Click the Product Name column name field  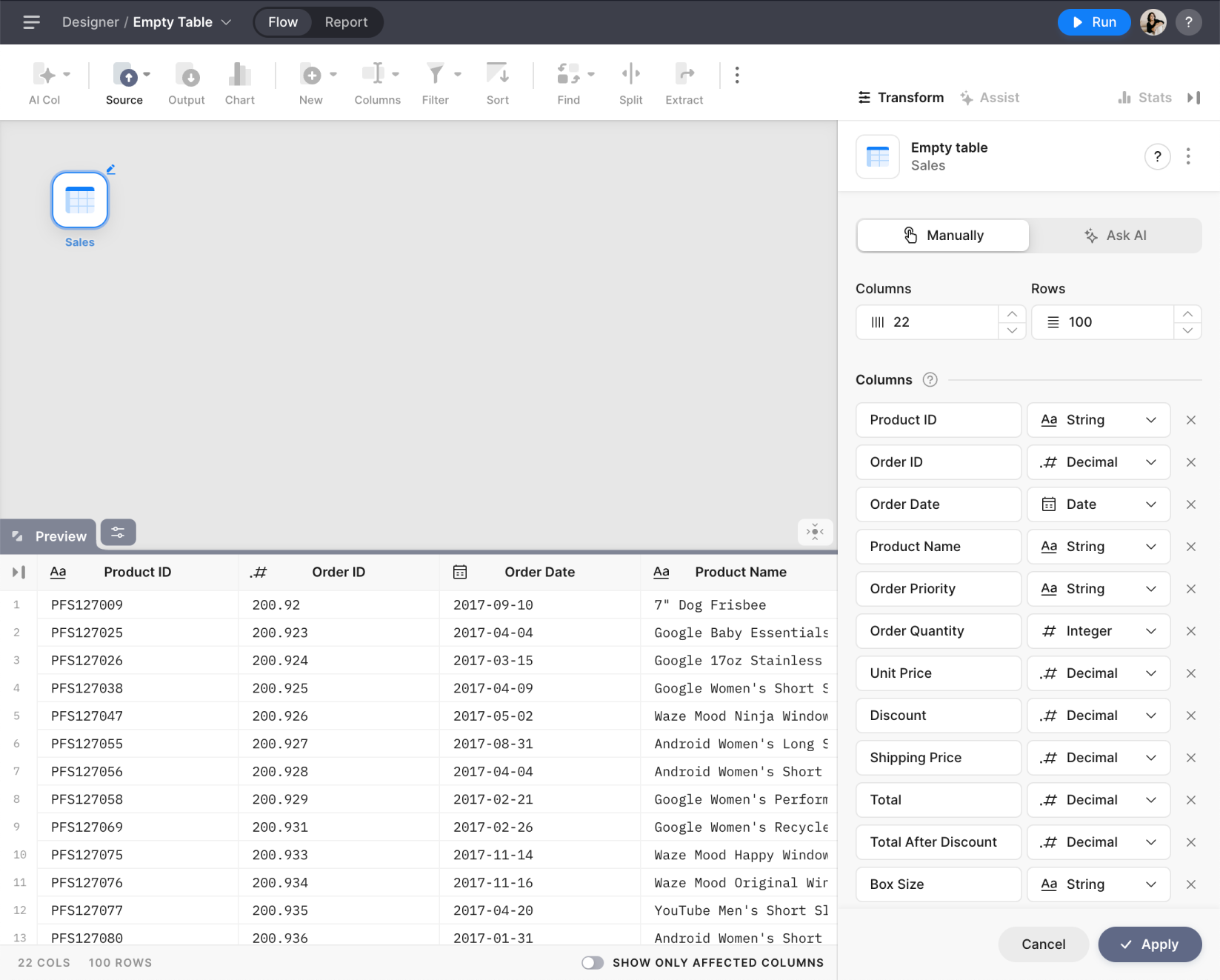pos(938,547)
